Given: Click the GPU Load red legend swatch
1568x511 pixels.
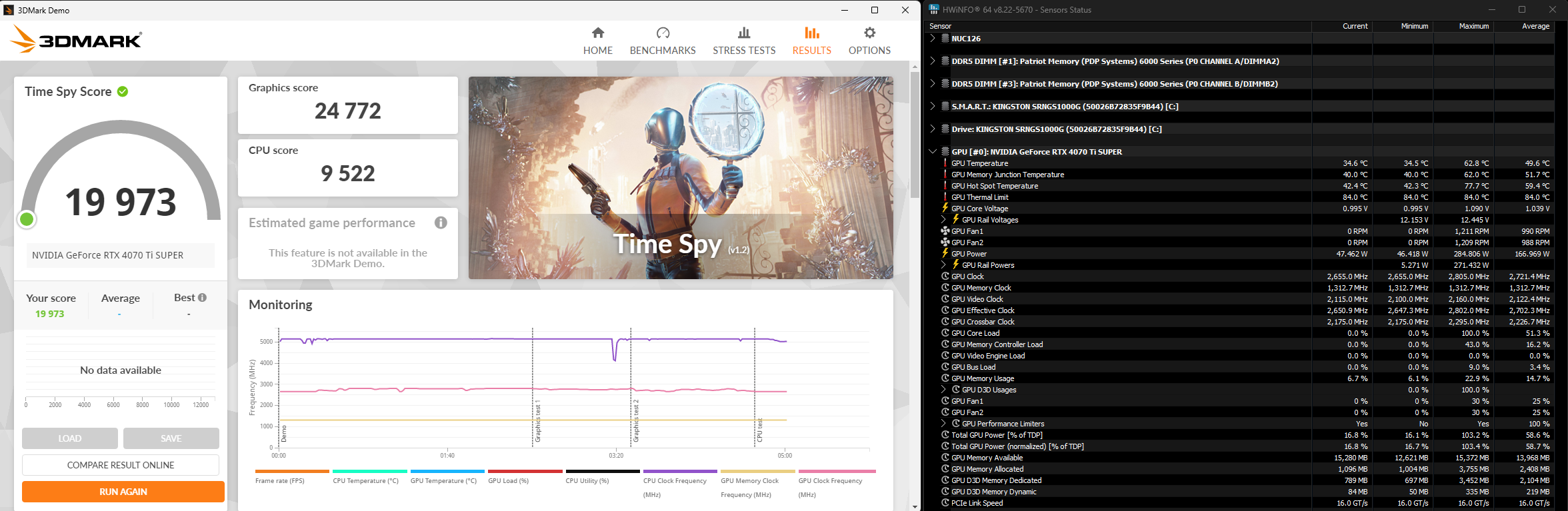Looking at the screenshot, I should click(x=525, y=471).
